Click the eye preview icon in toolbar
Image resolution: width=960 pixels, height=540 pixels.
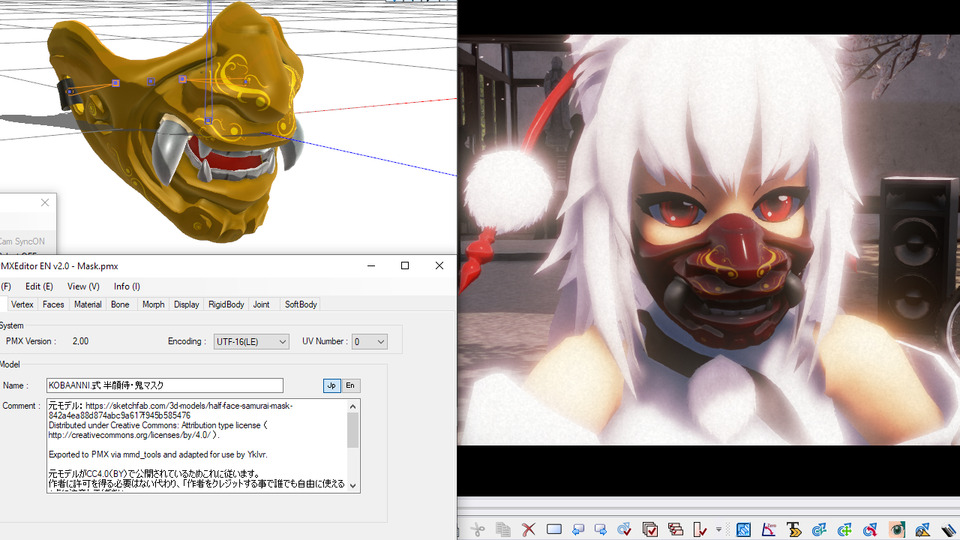point(897,529)
